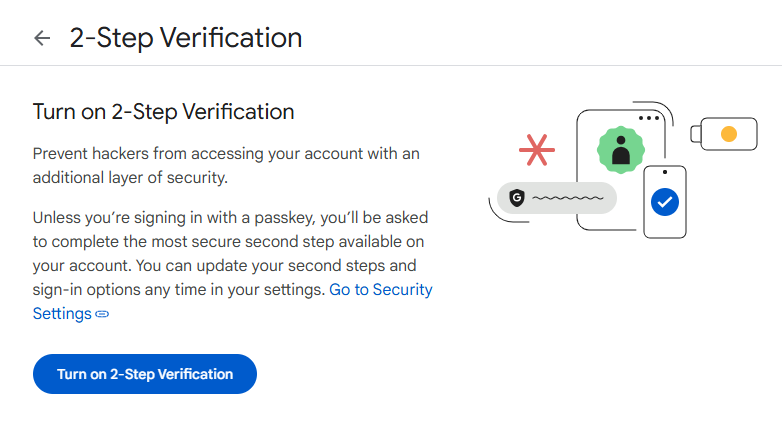This screenshot has width=782, height=446.
Task: Click the blue checkmark circle on the phone
Action: pos(664,203)
